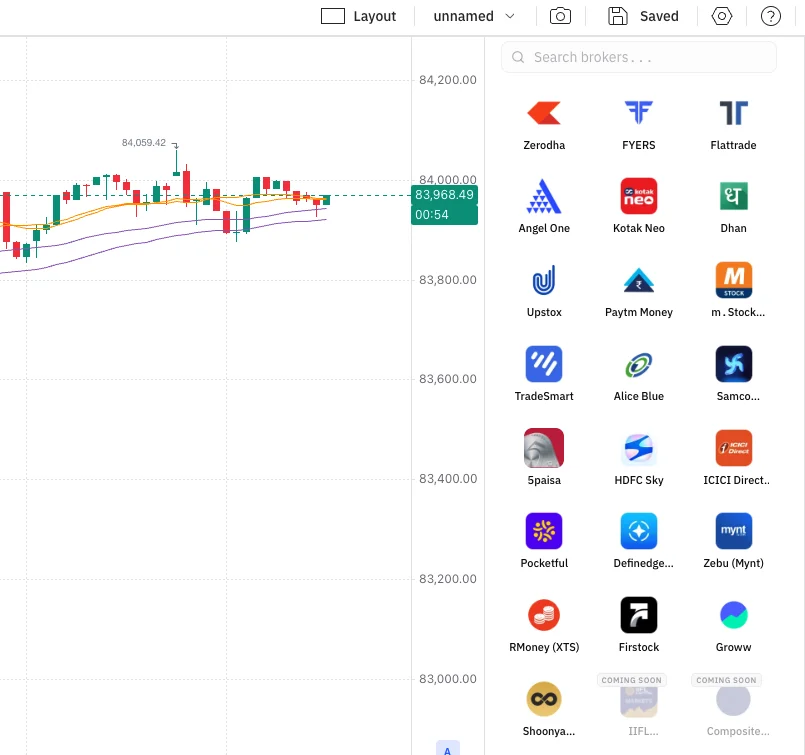Open the Samco broker icon
This screenshot has width=805, height=755.
tap(734, 364)
